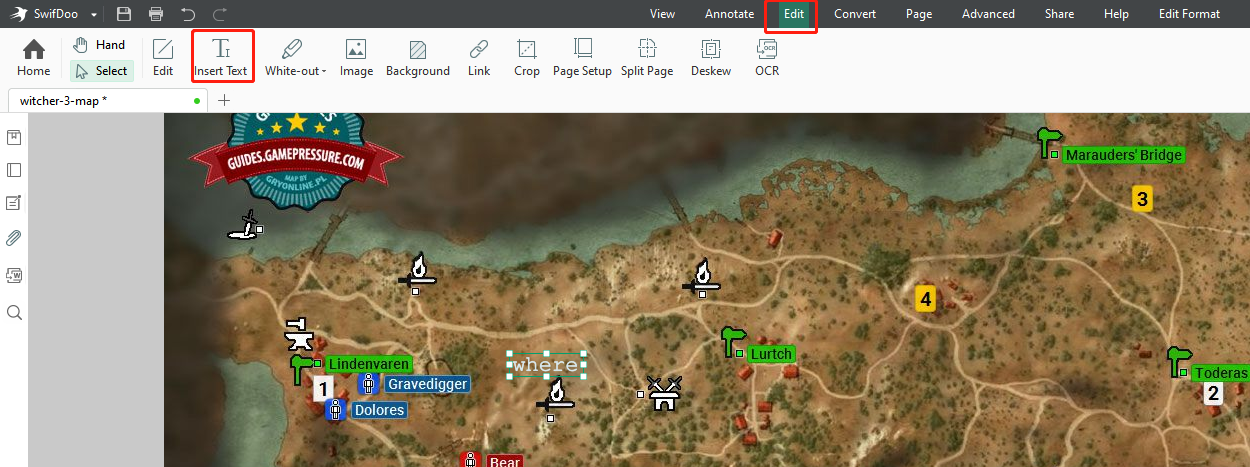1250x467 pixels.
Task: Select the Crop tool
Action: (527, 57)
